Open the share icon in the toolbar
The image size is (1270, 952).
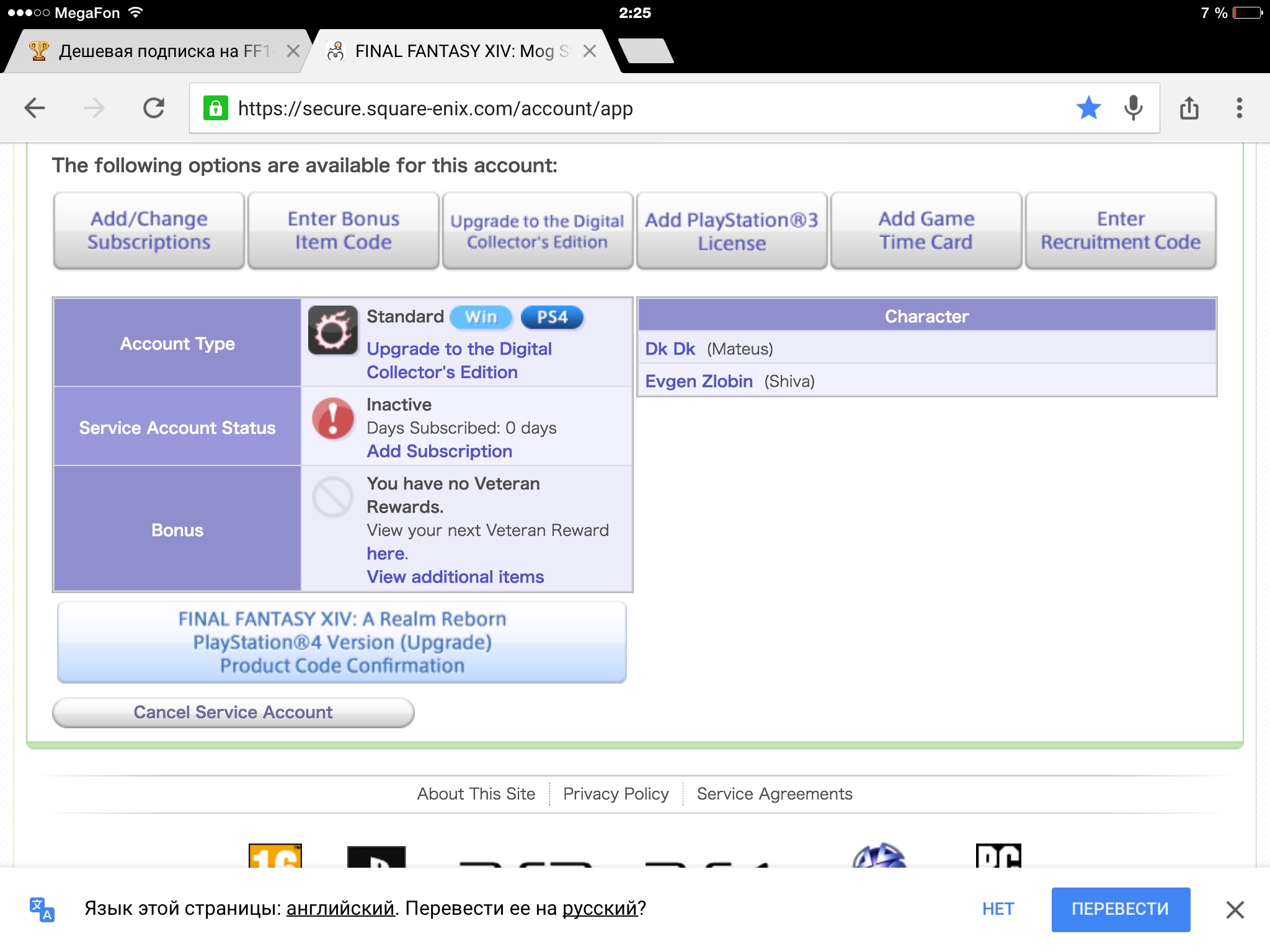tap(1189, 108)
